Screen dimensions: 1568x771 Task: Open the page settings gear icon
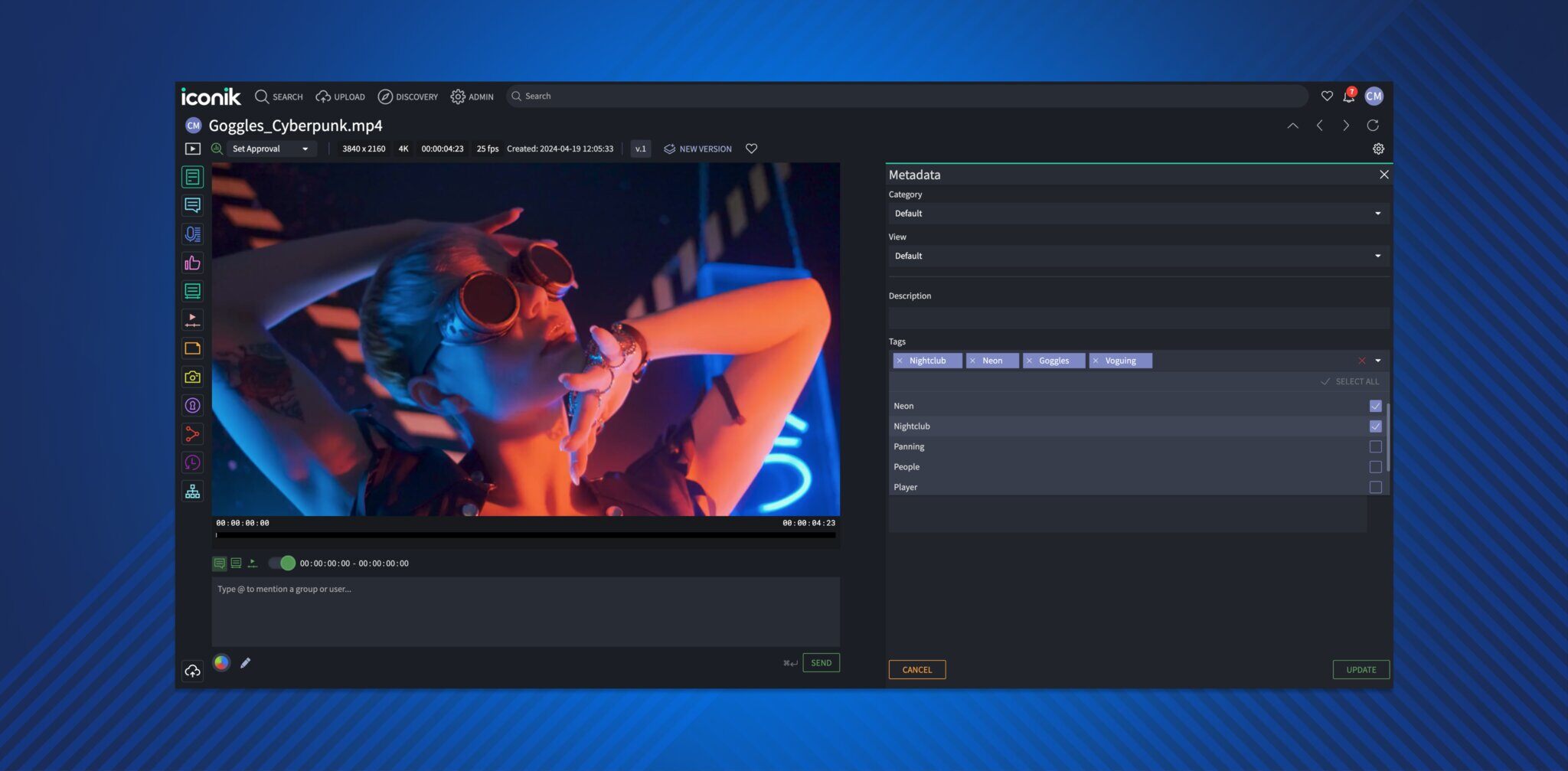tap(1378, 149)
